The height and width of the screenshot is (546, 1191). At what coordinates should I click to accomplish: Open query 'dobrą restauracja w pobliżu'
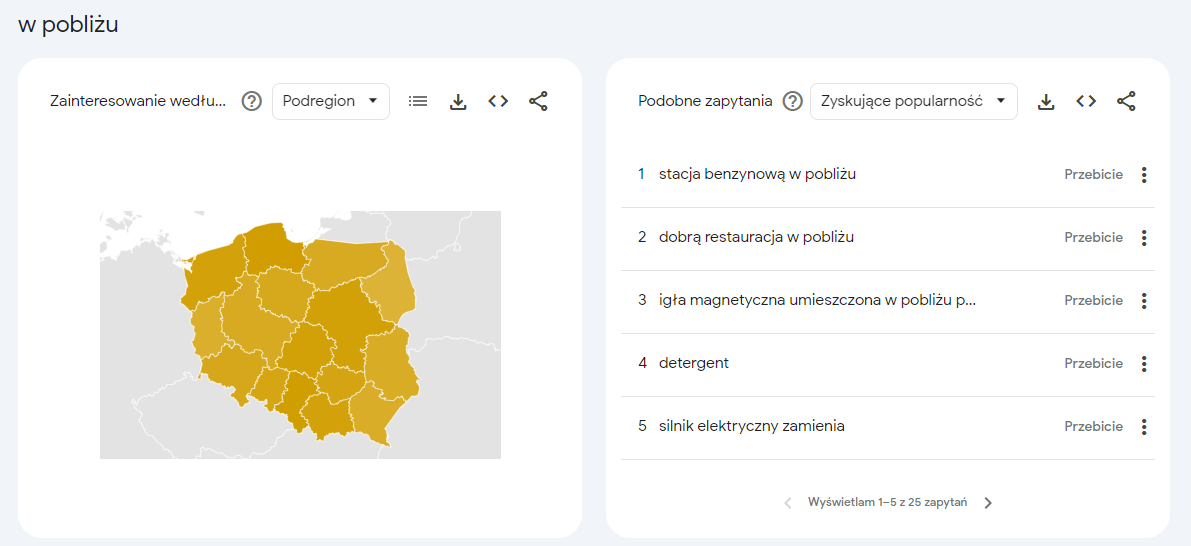click(757, 238)
